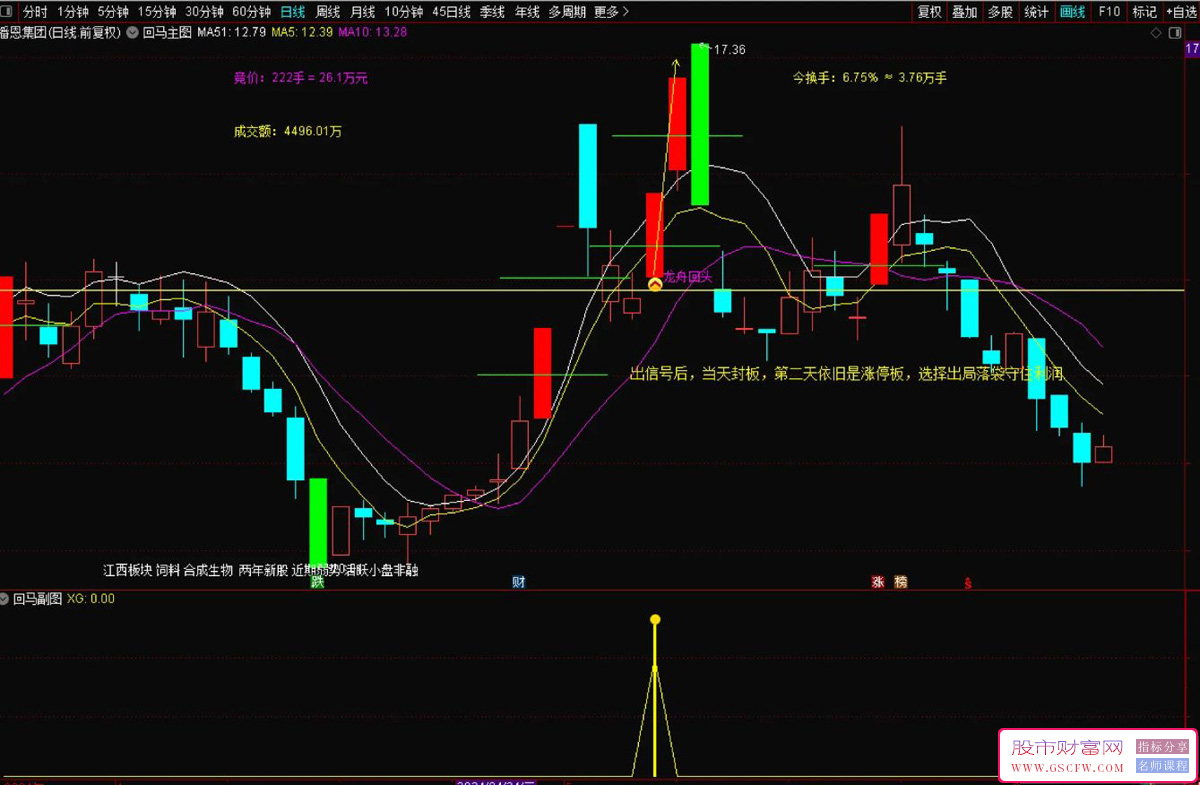Click the diamond icon at top-right of chart
Viewport: 1200px width, 785px height.
click(1156, 33)
